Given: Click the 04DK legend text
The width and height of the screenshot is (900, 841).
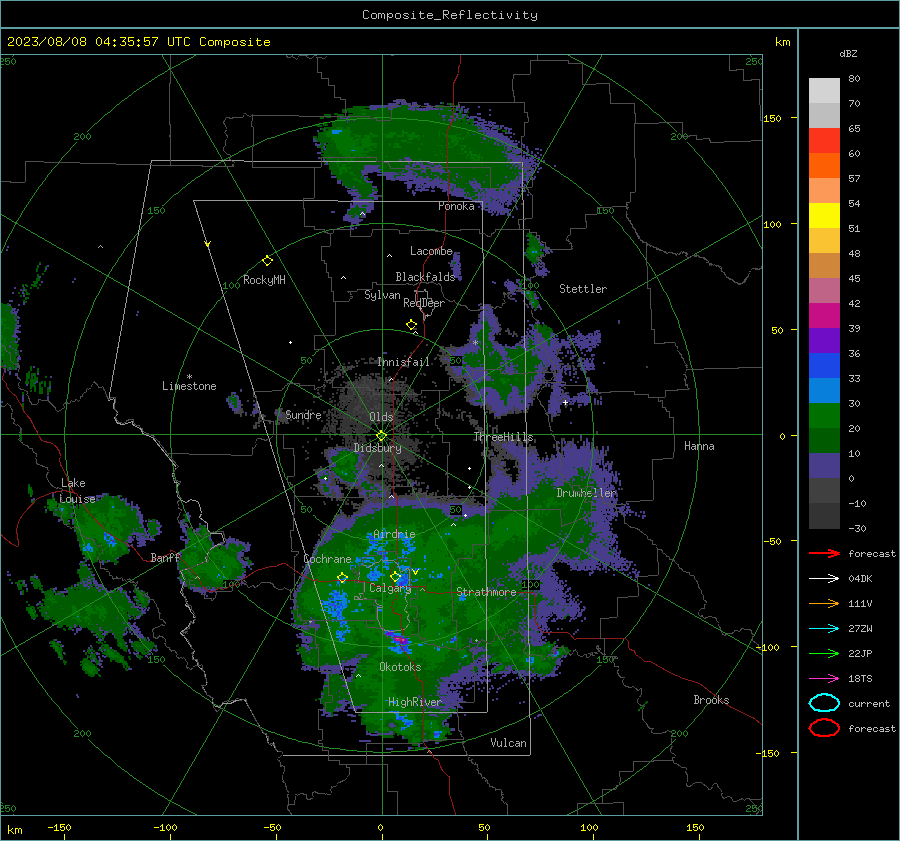Looking at the screenshot, I should click(x=860, y=578).
